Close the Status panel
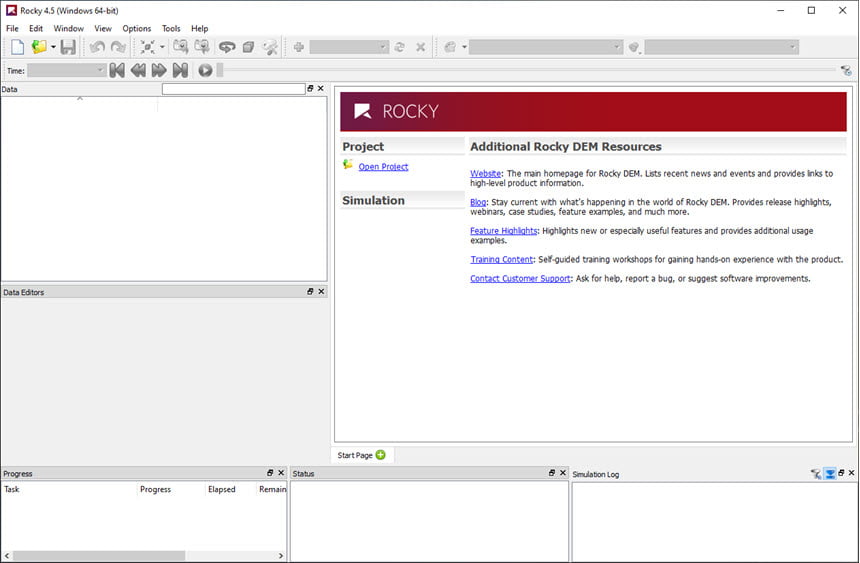This screenshot has width=860, height=563. [563, 472]
